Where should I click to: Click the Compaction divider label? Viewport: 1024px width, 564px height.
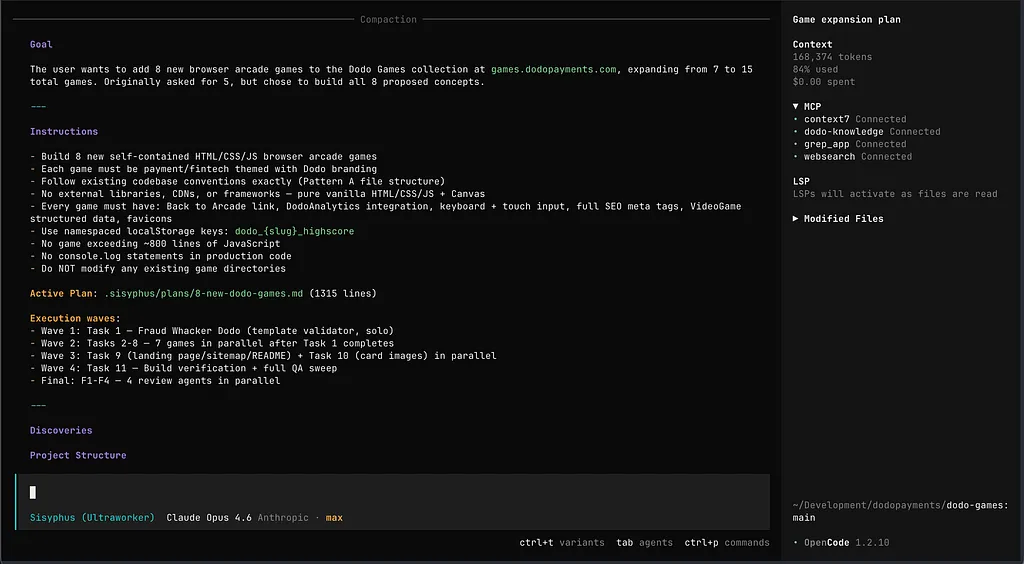click(388, 20)
